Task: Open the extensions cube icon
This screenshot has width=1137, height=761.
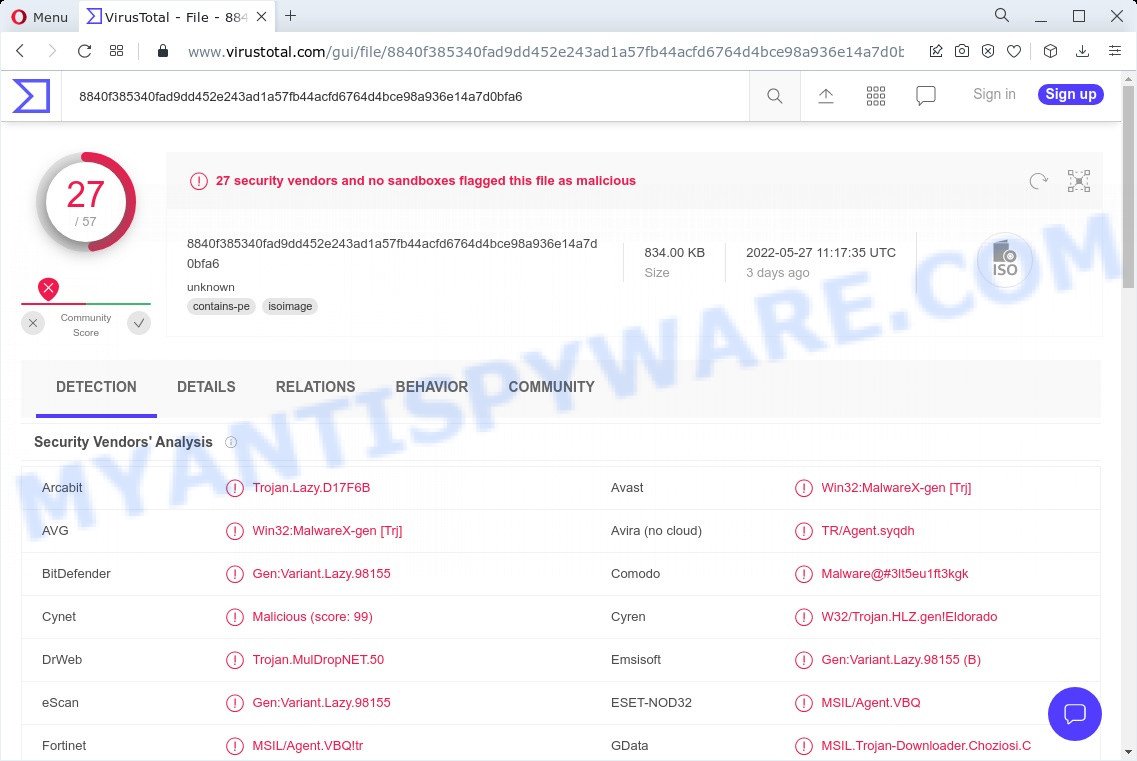Action: click(x=1050, y=51)
